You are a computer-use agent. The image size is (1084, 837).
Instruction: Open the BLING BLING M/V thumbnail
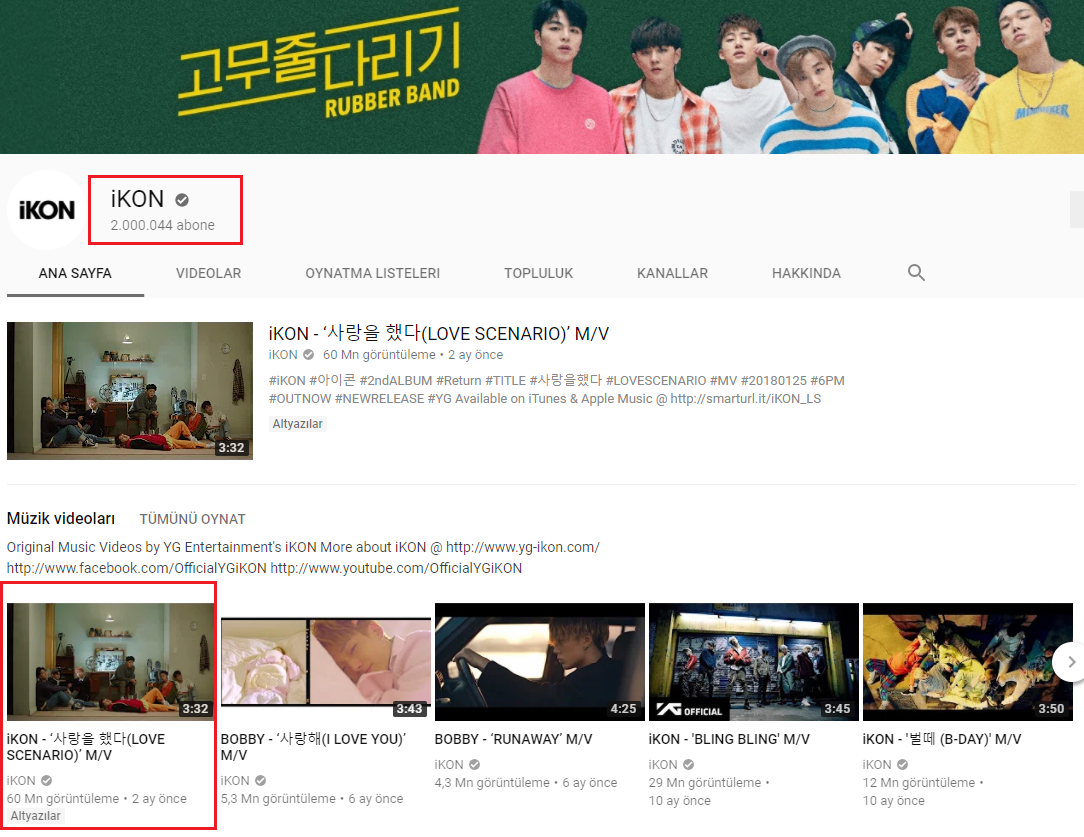(753, 662)
